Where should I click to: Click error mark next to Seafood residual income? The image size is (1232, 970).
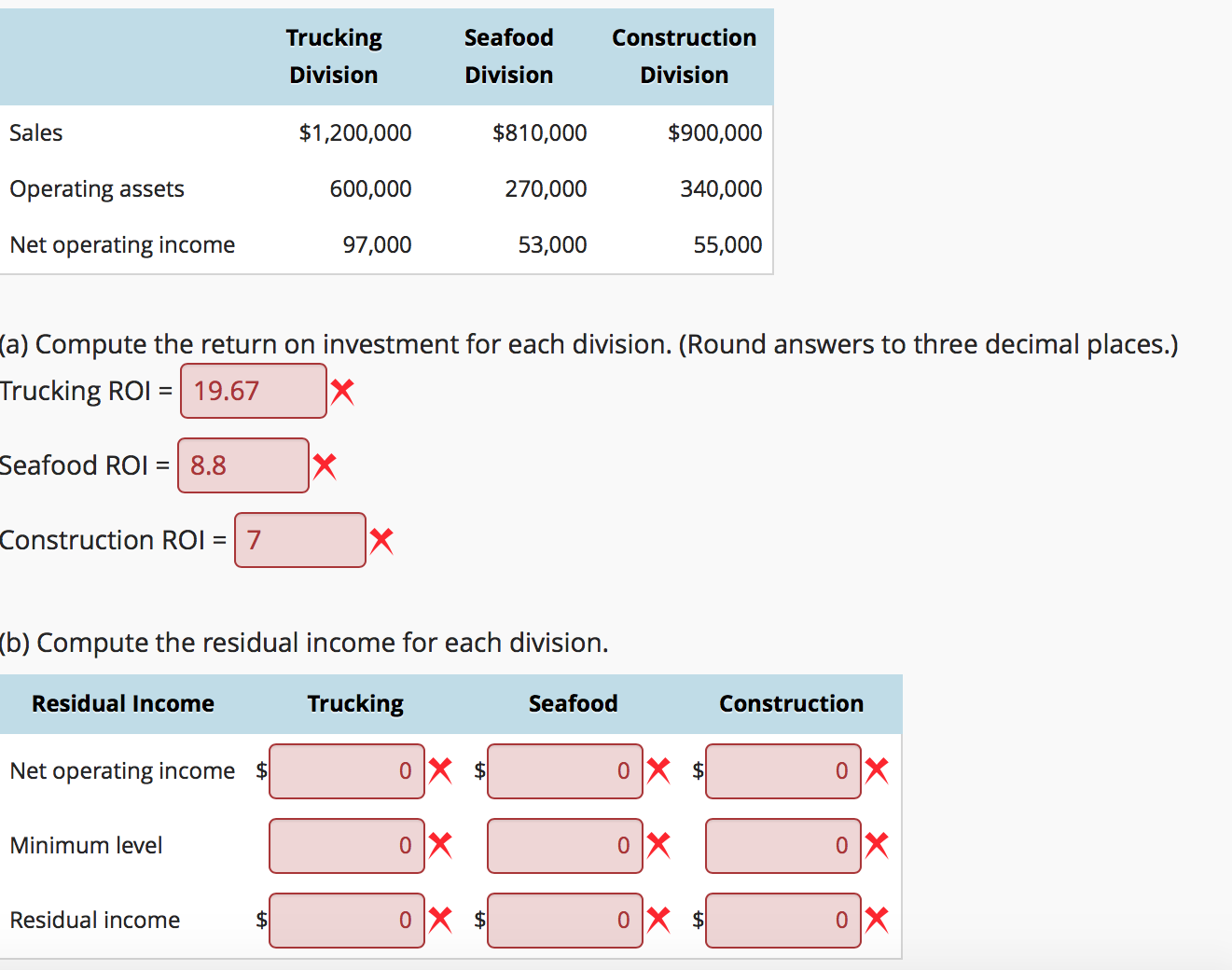coord(658,920)
